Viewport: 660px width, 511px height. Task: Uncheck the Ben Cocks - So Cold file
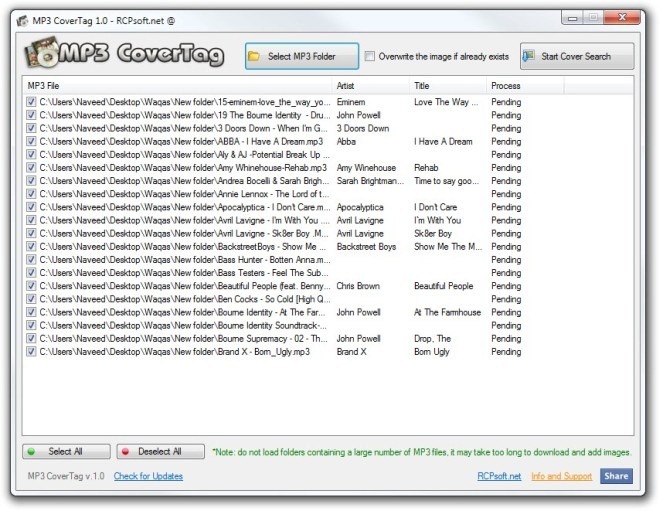[x=31, y=299]
